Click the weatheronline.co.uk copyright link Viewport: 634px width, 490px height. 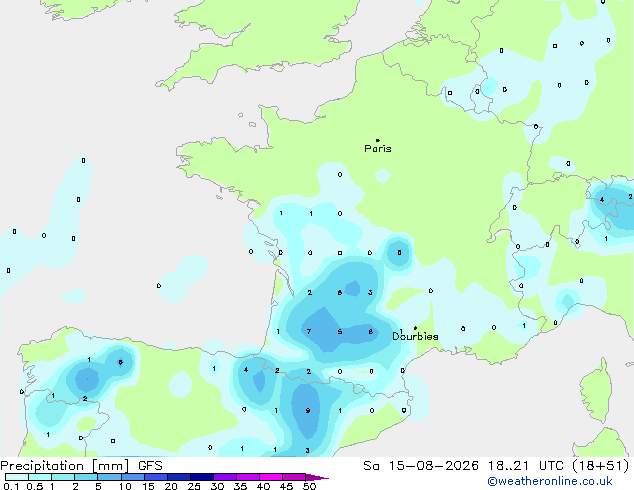[550, 481]
